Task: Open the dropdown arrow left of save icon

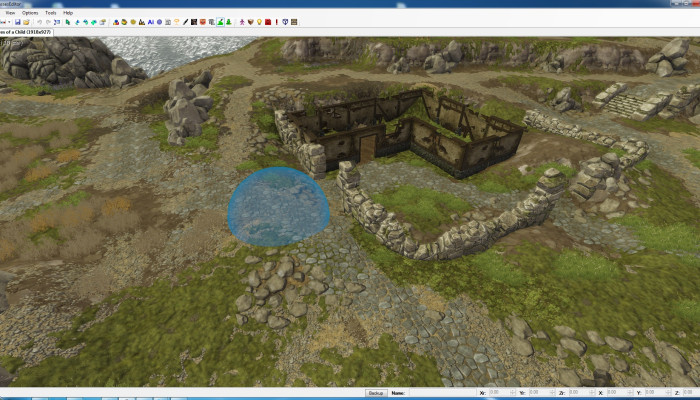Action: (x=9, y=22)
